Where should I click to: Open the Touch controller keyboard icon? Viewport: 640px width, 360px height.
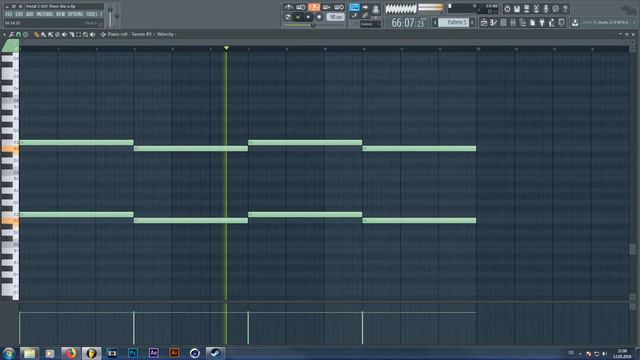point(562,22)
